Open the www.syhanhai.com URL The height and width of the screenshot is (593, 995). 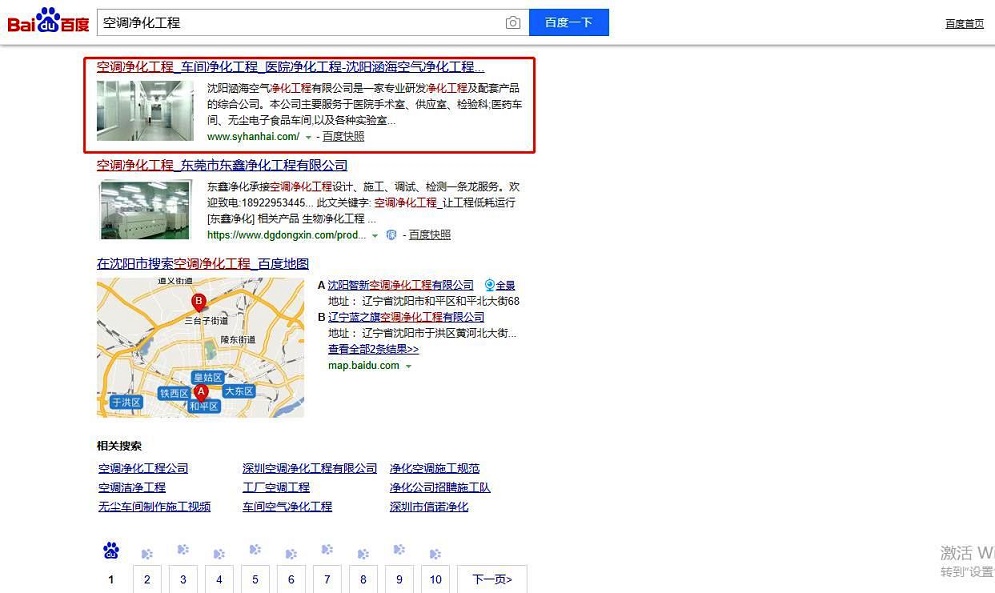point(253,137)
